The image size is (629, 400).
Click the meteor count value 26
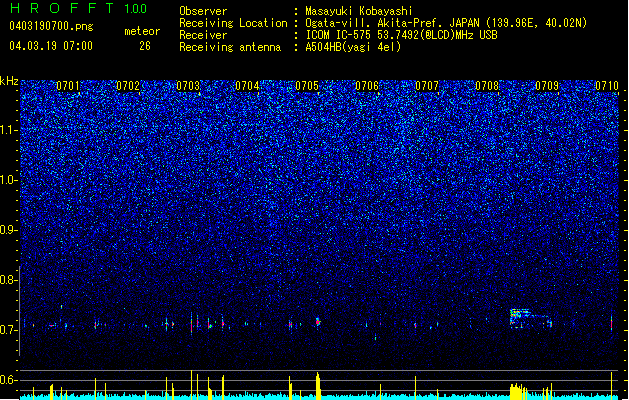pyautogui.click(x=145, y=46)
